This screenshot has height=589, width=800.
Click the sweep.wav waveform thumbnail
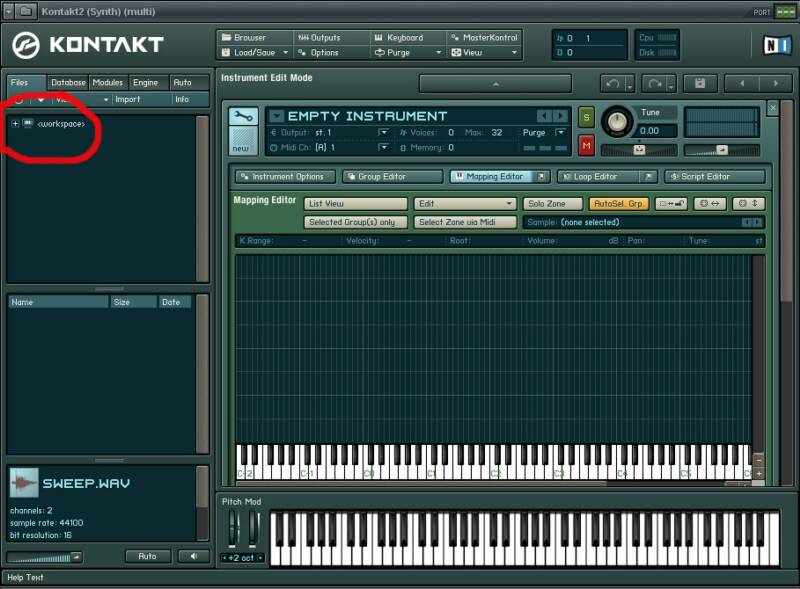24,482
